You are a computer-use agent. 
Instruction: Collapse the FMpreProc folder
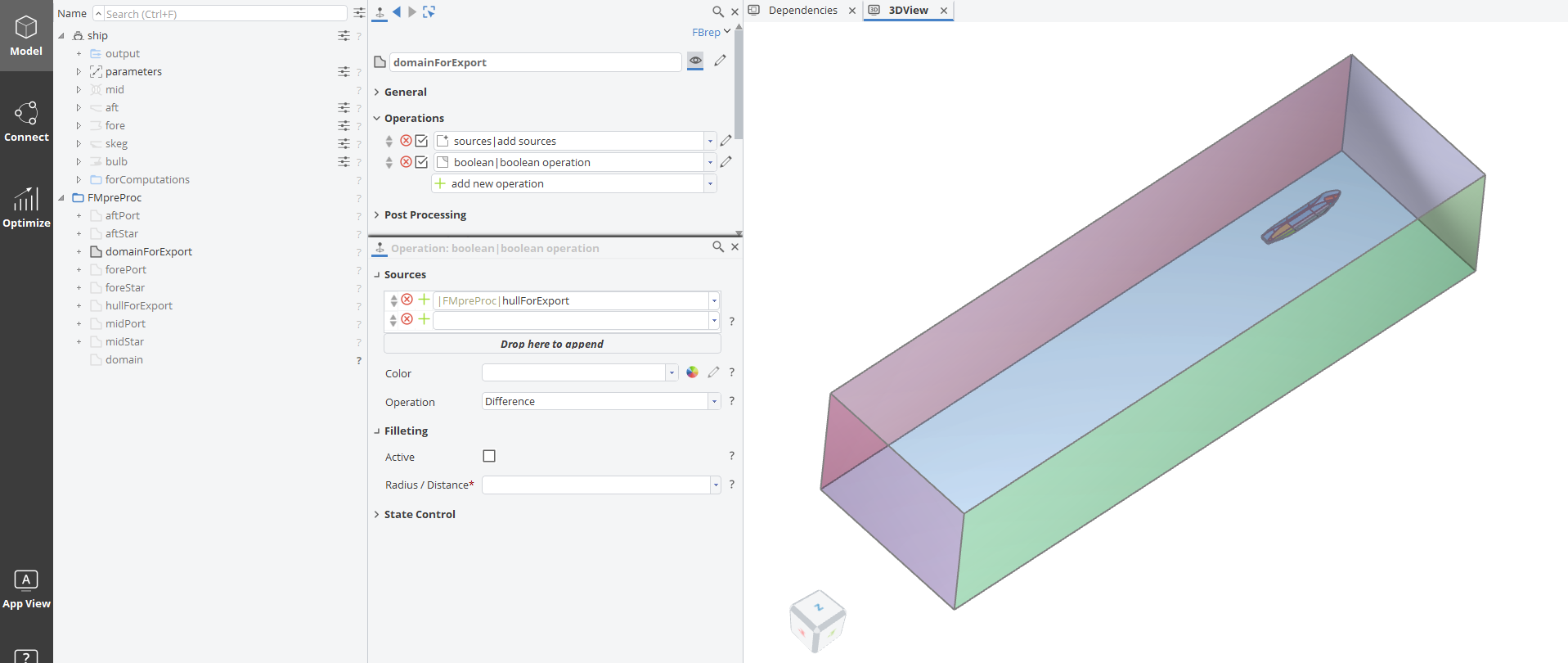(x=61, y=198)
